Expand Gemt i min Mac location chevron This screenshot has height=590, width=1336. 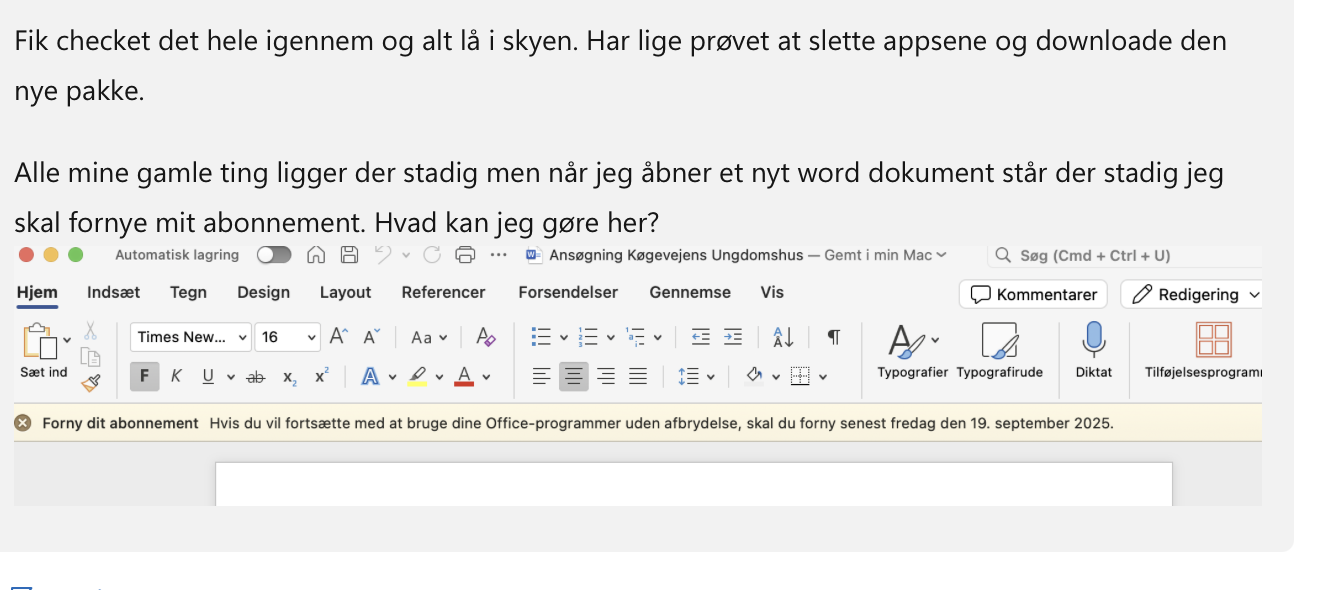tap(940, 255)
